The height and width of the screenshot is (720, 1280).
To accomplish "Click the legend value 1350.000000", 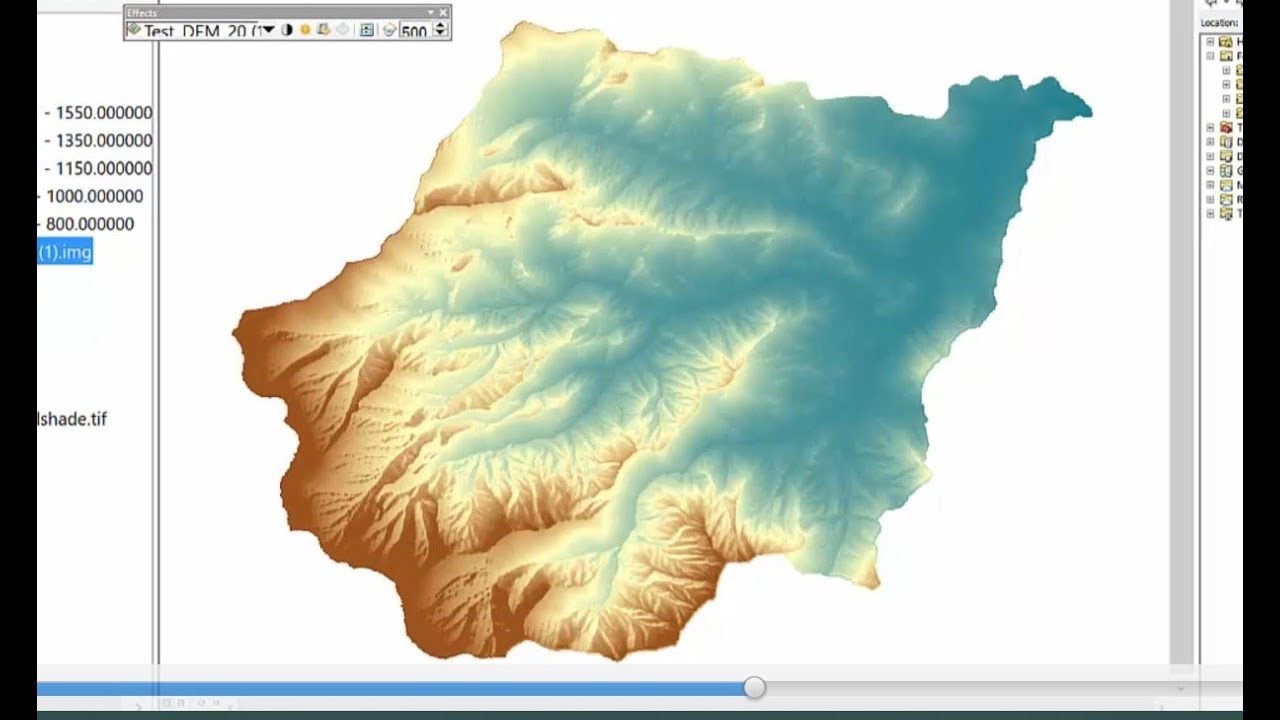I will [x=104, y=141].
